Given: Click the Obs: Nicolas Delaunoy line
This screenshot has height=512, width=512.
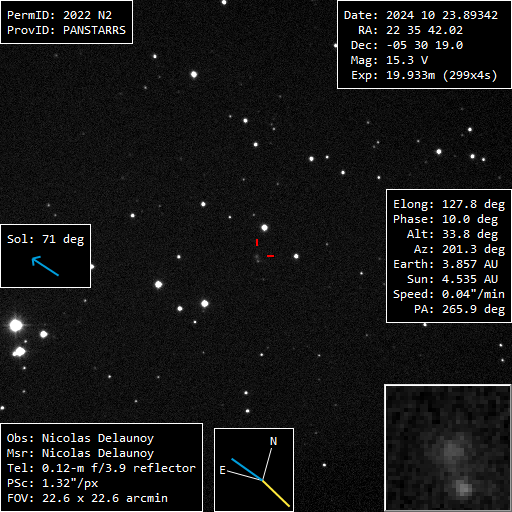Looking at the screenshot, I should click(80, 438).
